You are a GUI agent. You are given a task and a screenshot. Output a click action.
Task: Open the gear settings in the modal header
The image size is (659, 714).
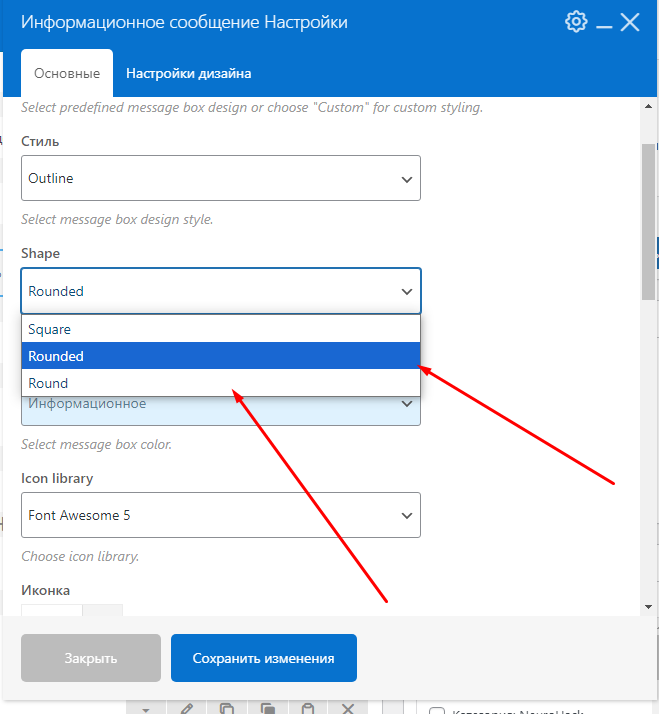coord(576,22)
